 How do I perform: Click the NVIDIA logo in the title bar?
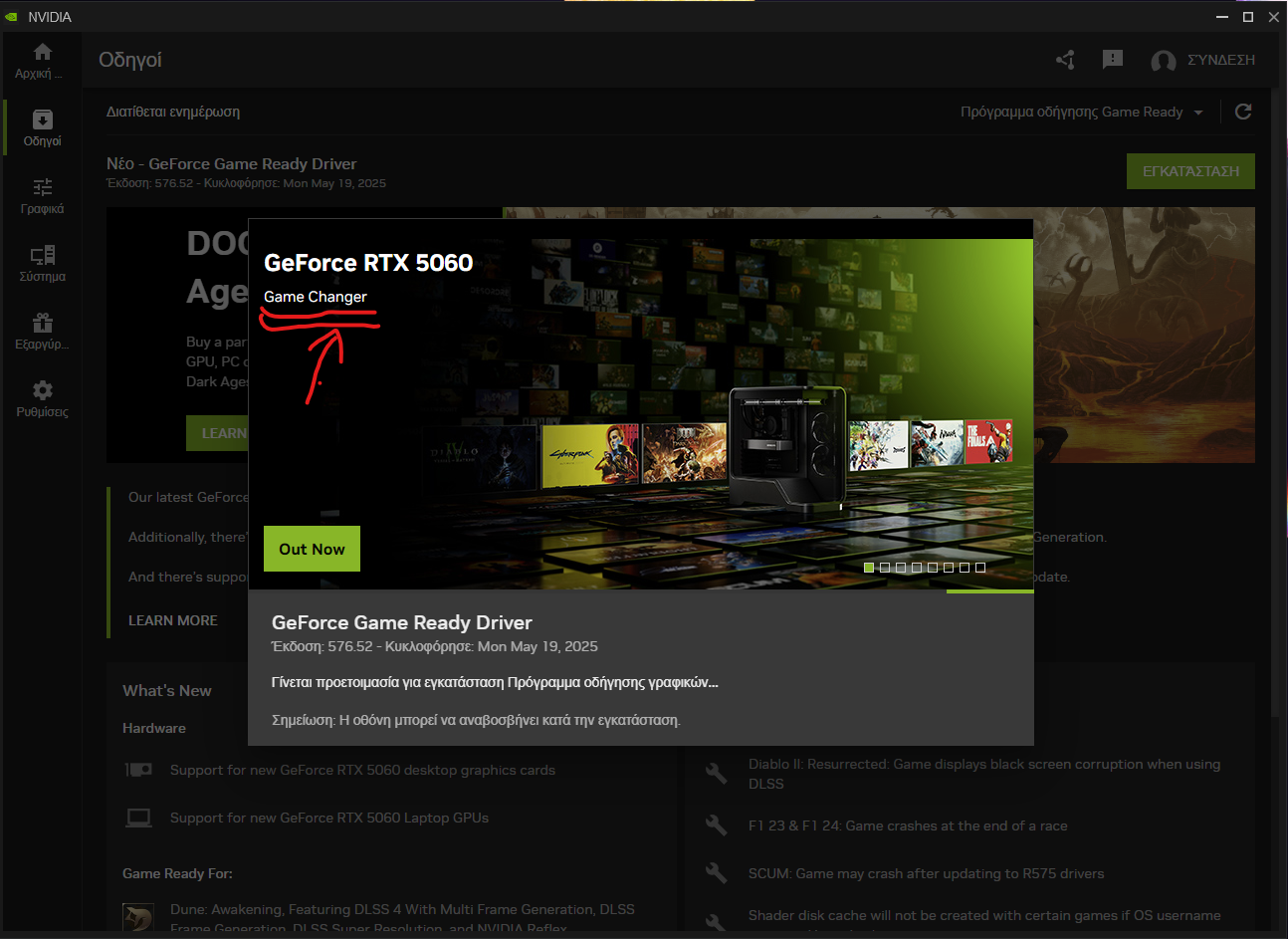[11, 17]
